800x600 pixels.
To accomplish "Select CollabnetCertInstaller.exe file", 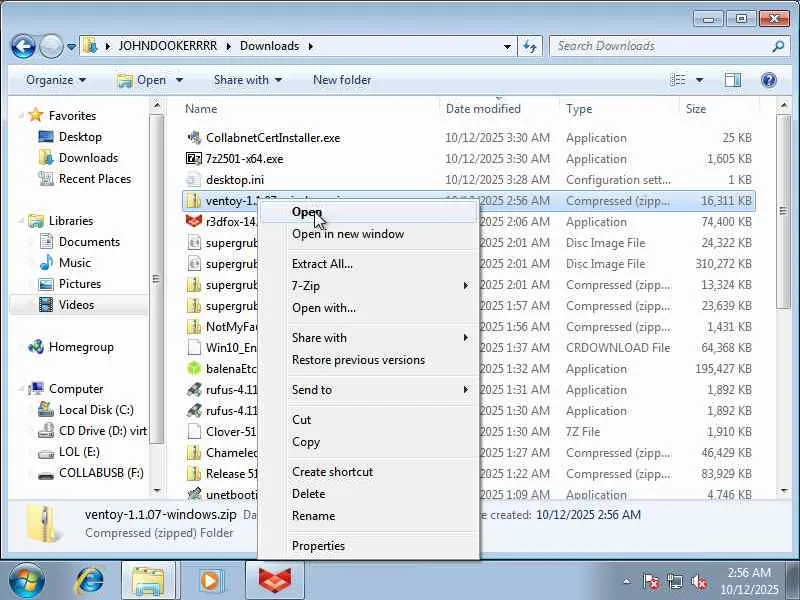I will (x=273, y=138).
